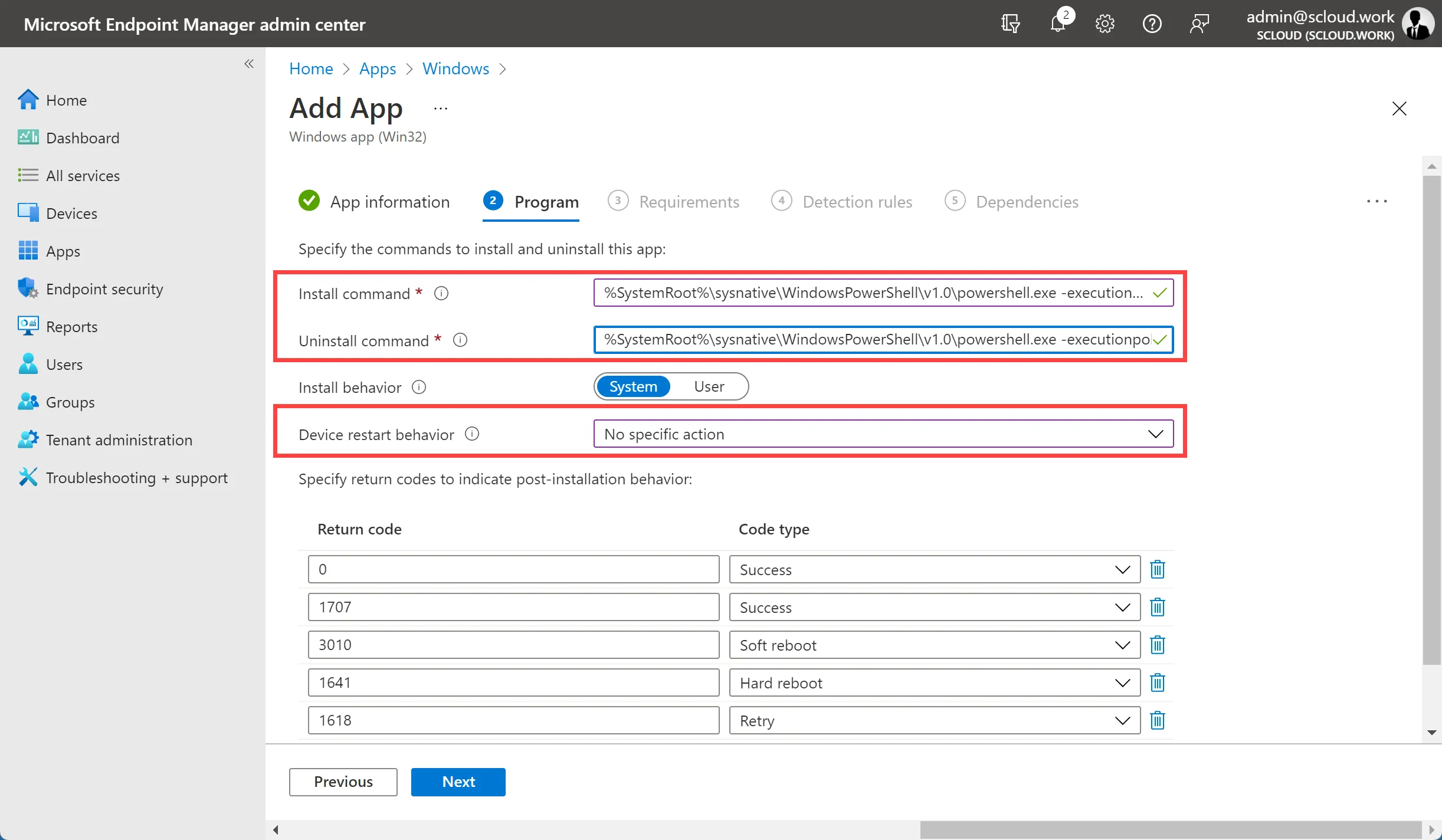Click the return code 3010 input
This screenshot has height=840, width=1442.
(513, 645)
